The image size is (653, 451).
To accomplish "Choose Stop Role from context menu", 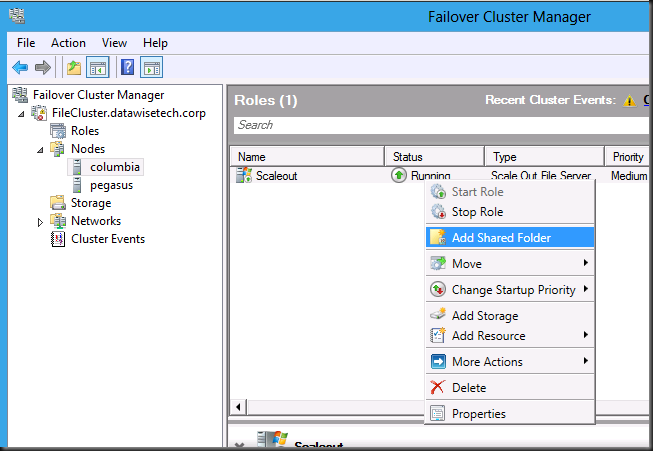I will [510, 212].
